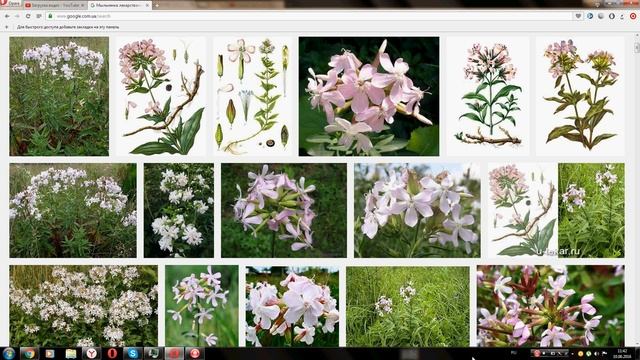The image size is (640, 360).
Task: Open second-row wide photo of flowering bush
Action: (x=73, y=211)
